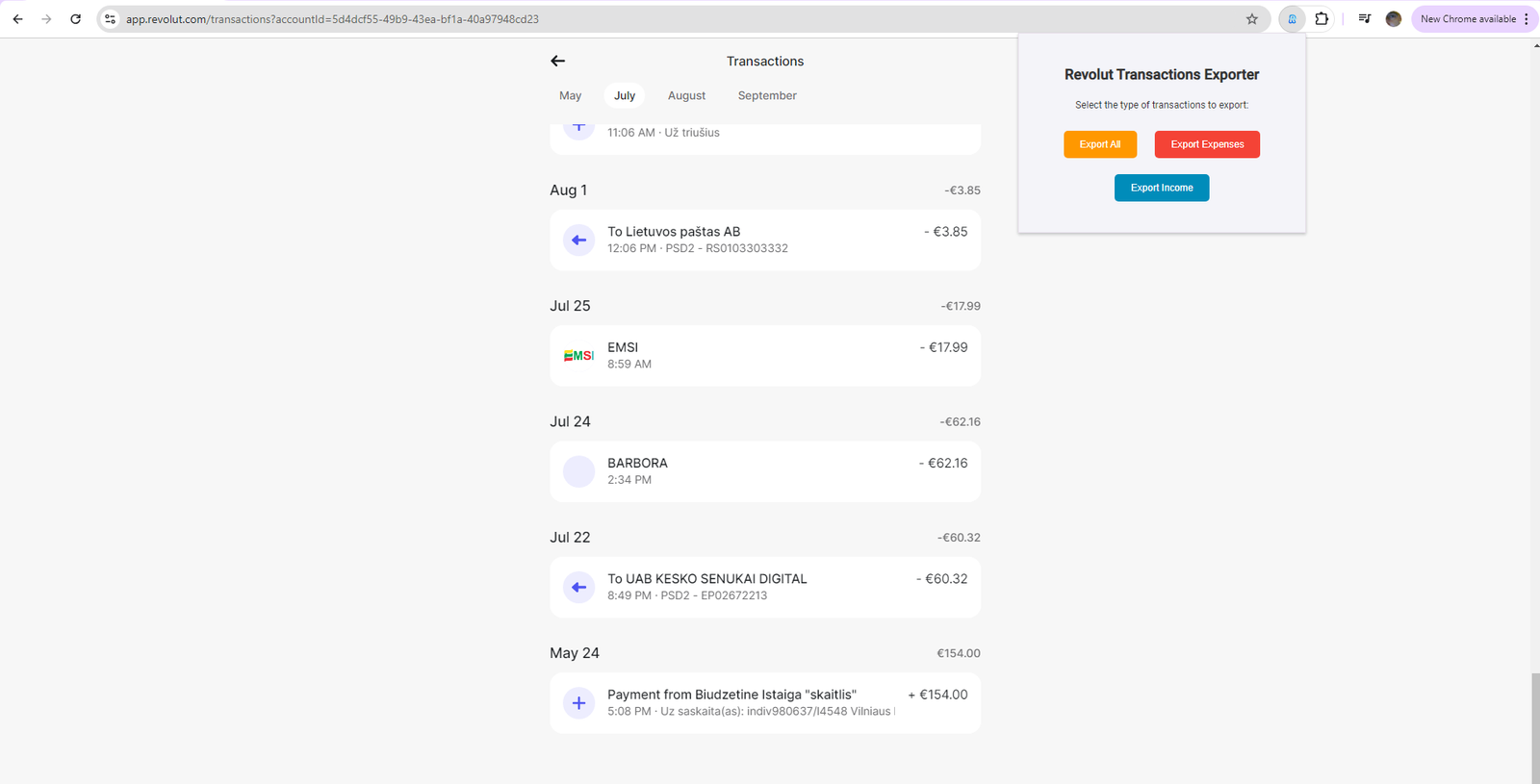Open the Chrome extensions puzzle icon
Screen dimensions: 1540x784
(1322, 18)
